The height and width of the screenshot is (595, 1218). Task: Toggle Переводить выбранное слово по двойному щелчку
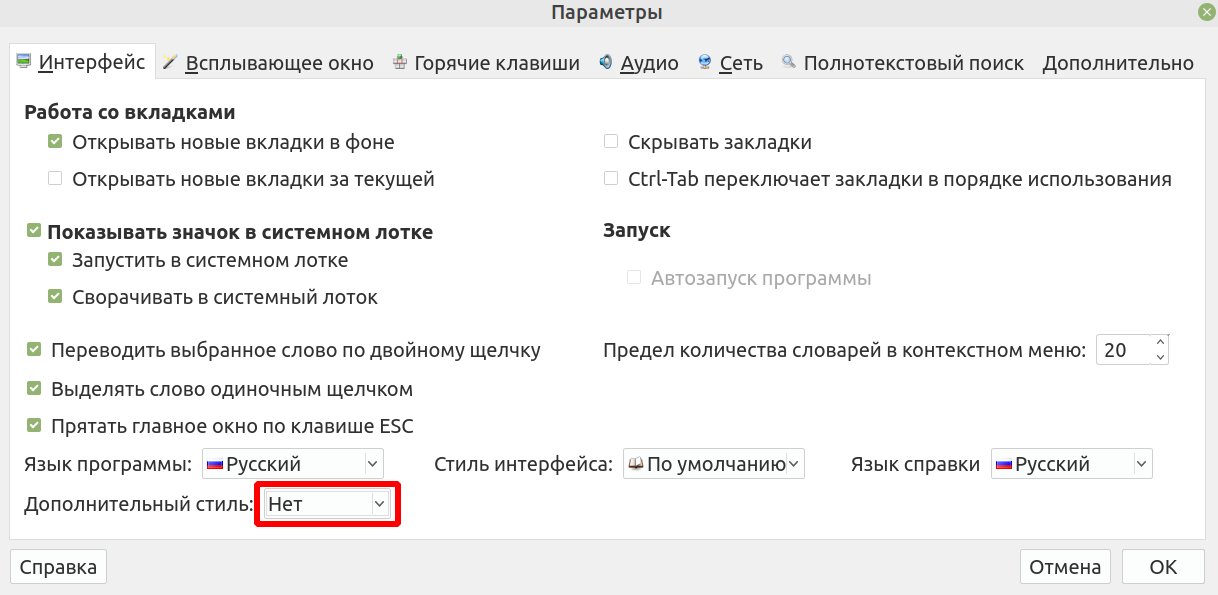(x=284, y=350)
